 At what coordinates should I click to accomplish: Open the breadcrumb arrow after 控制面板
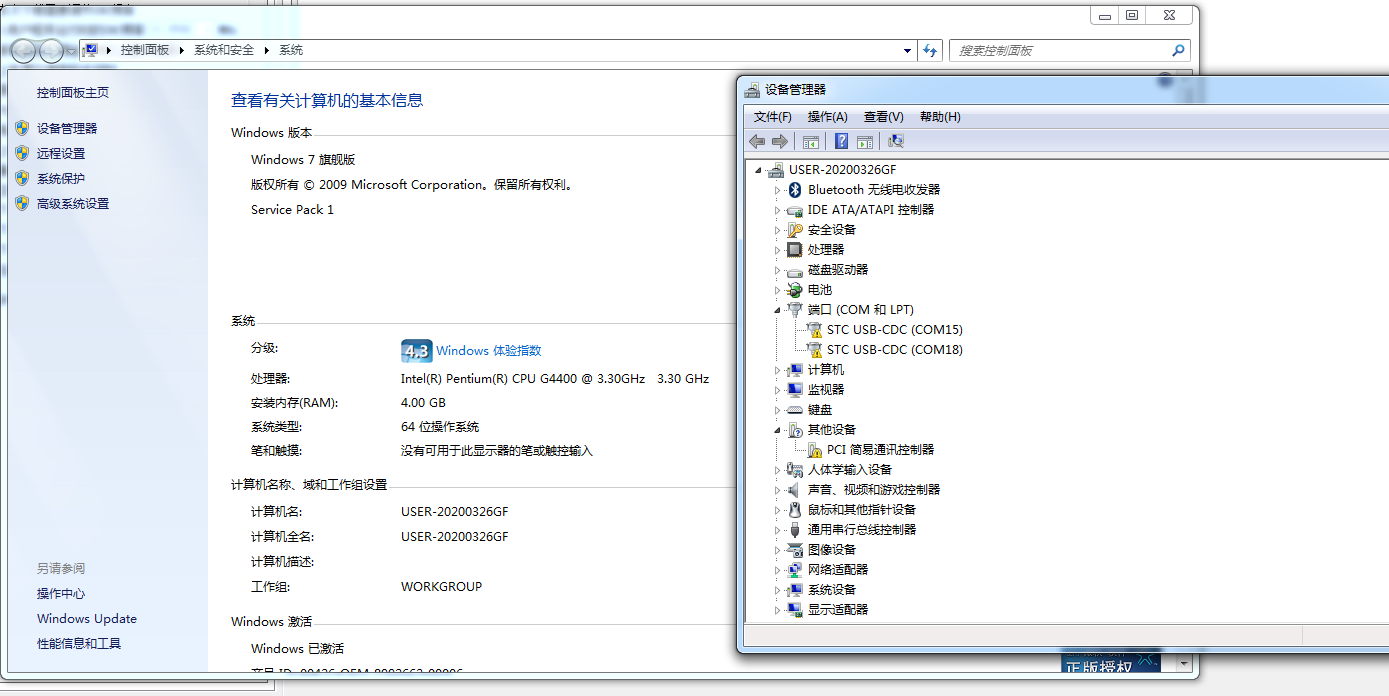click(x=182, y=50)
